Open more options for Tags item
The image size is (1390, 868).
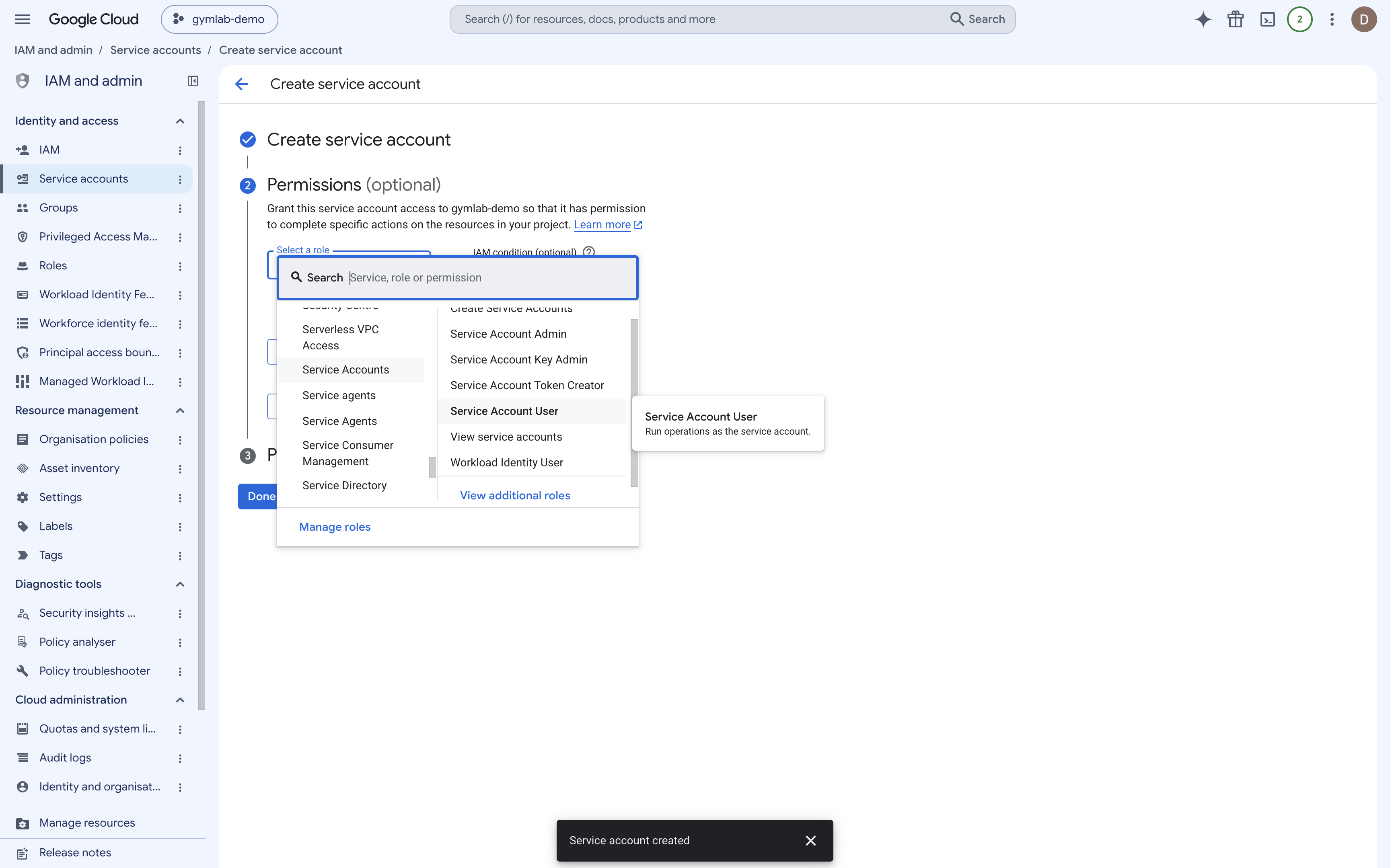click(x=180, y=555)
